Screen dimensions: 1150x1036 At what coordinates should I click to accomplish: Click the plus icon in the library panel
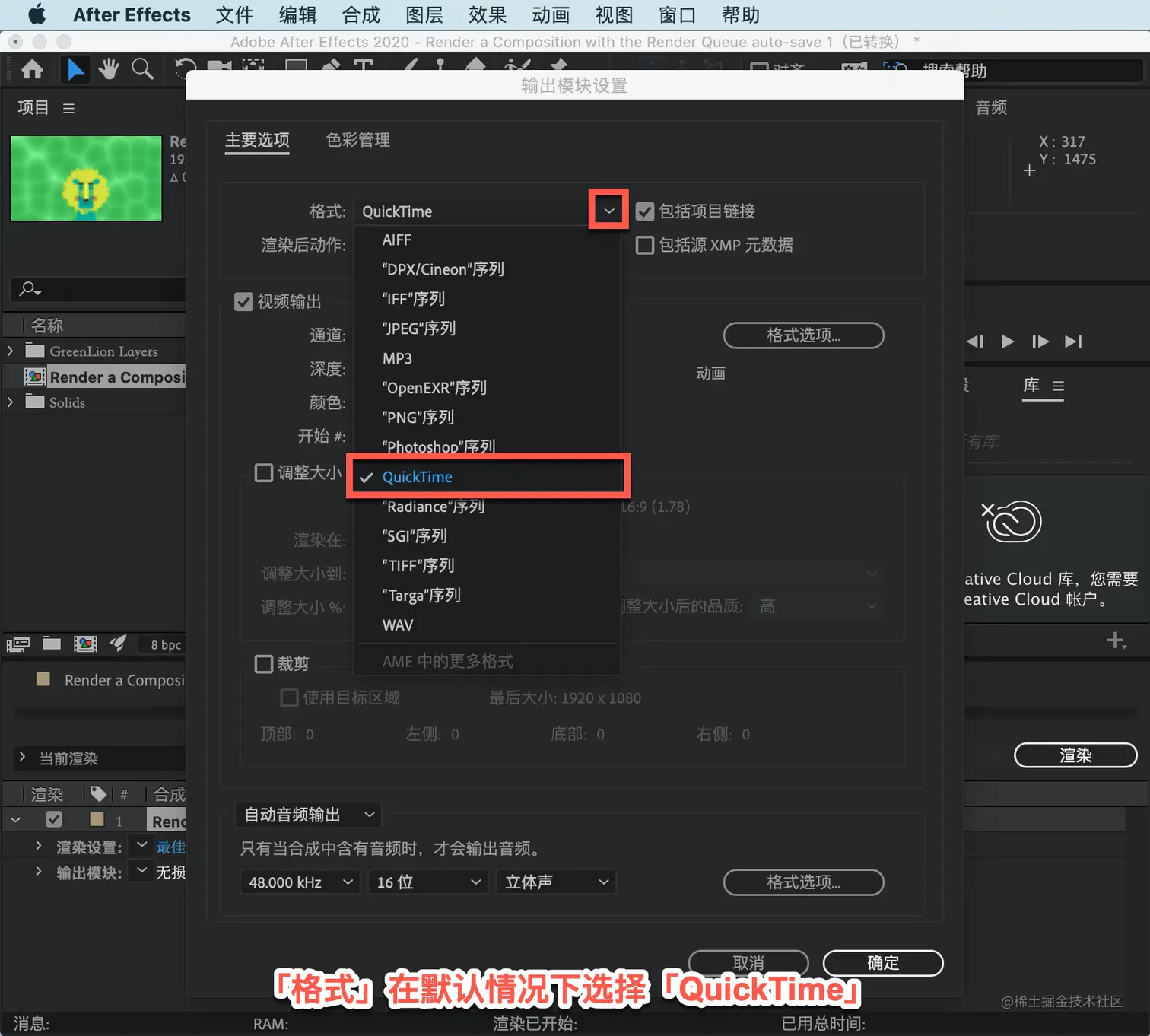[x=1116, y=640]
